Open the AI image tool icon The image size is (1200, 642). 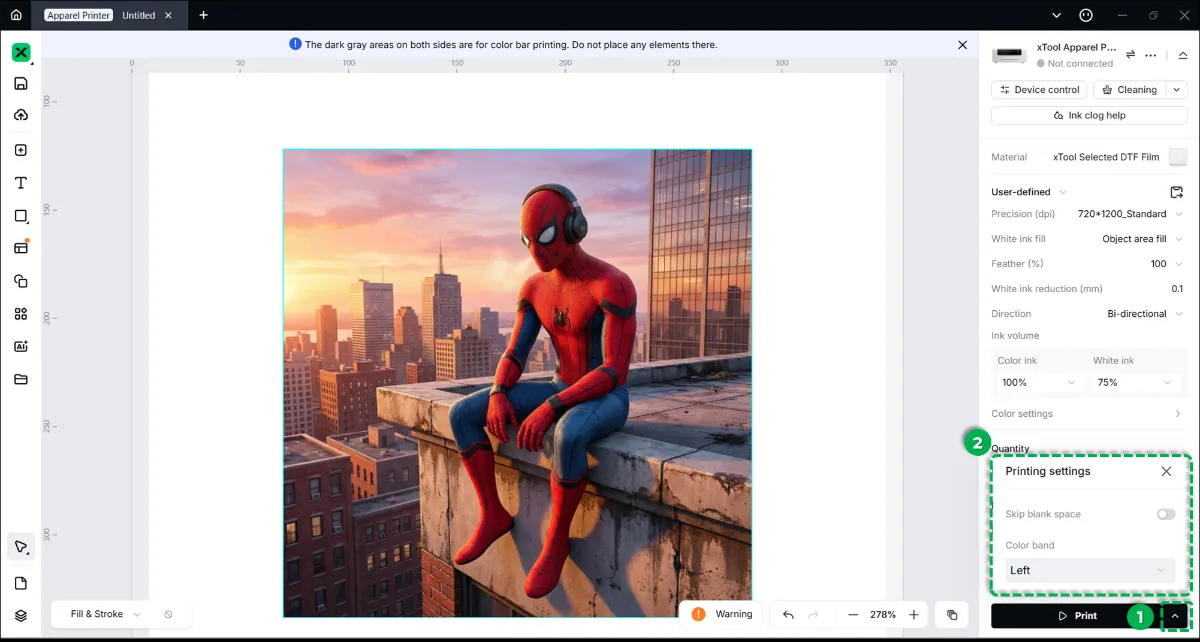coord(20,346)
